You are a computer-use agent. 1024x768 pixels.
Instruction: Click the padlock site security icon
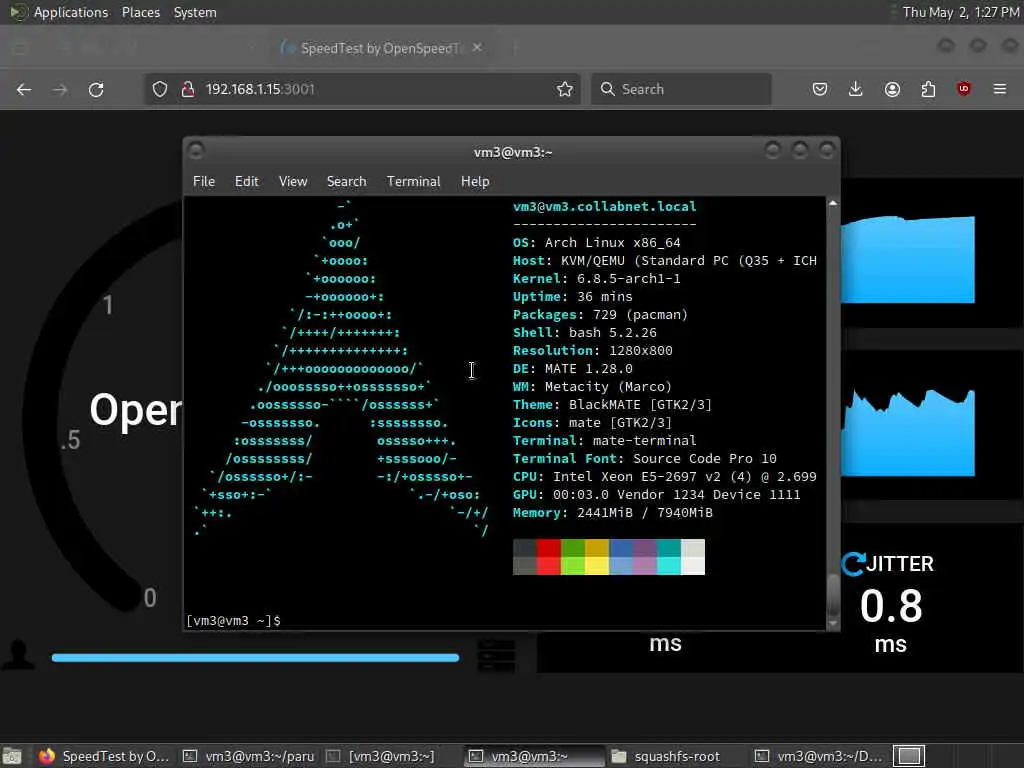188,89
